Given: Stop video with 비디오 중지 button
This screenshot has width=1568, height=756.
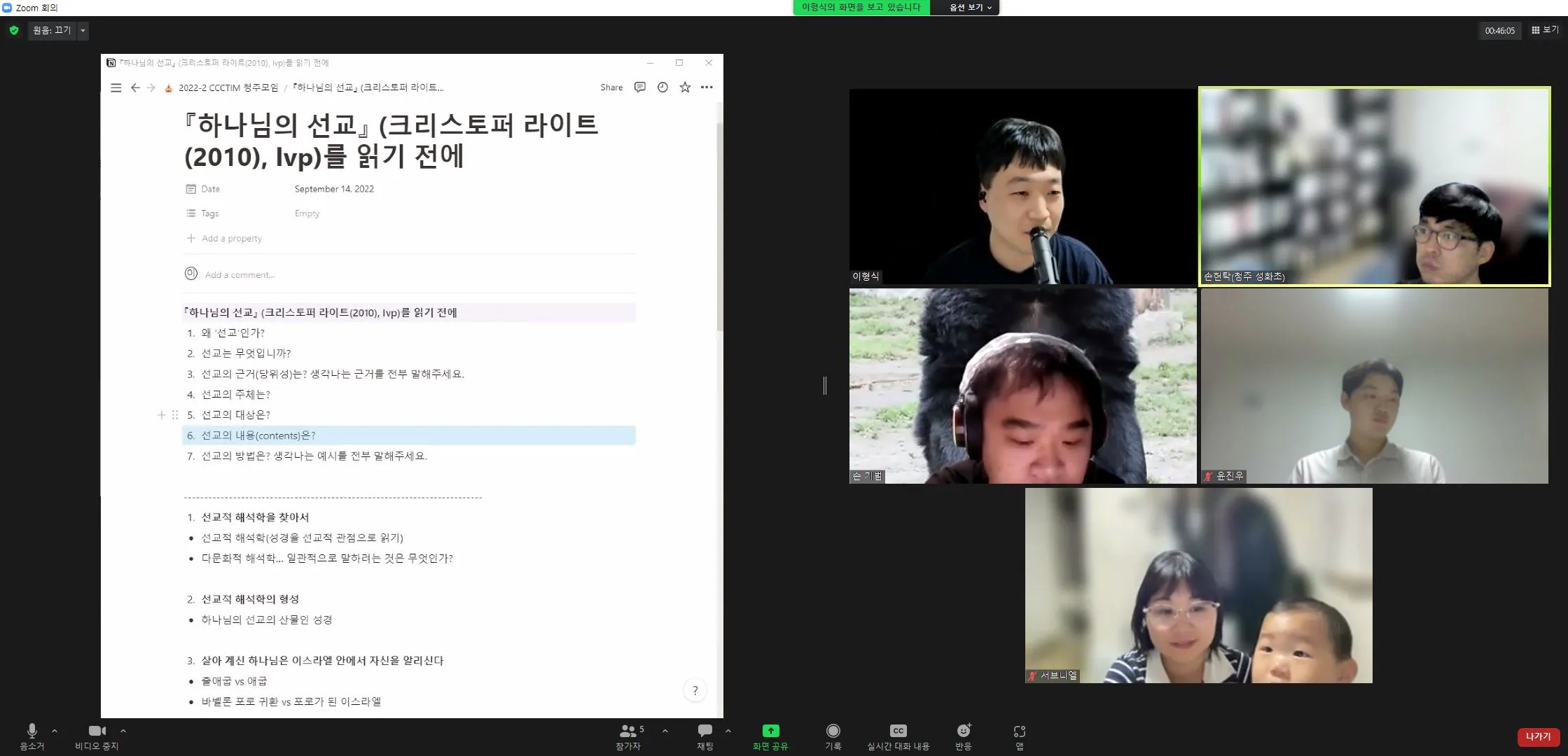Looking at the screenshot, I should 97,736.
